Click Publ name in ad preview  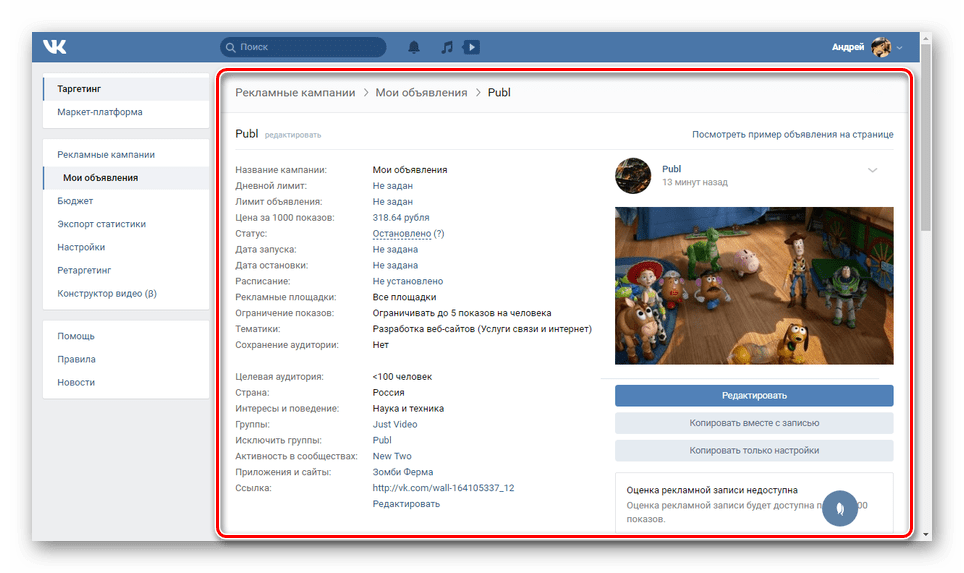[x=671, y=169]
